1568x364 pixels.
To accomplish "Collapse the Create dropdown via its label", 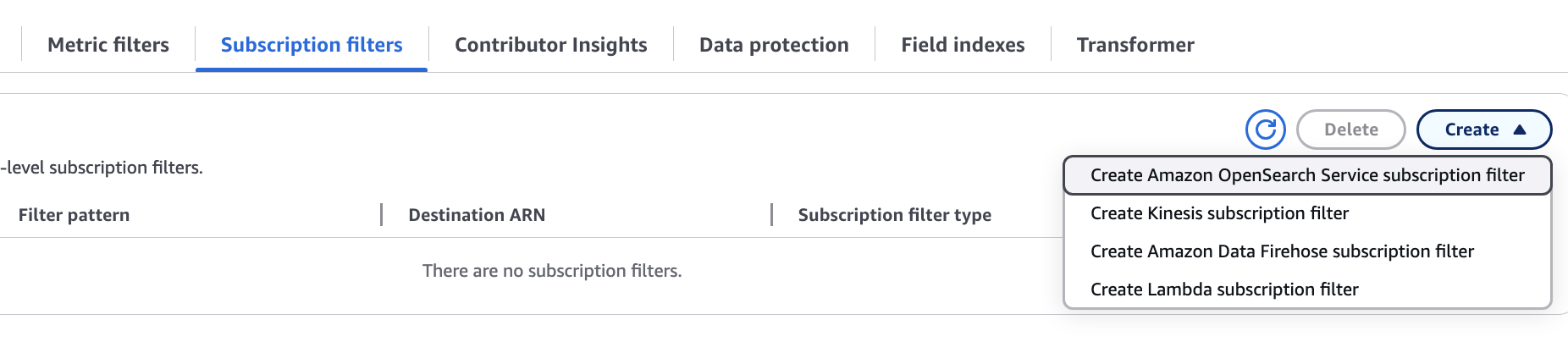I will pyautogui.click(x=1471, y=130).
